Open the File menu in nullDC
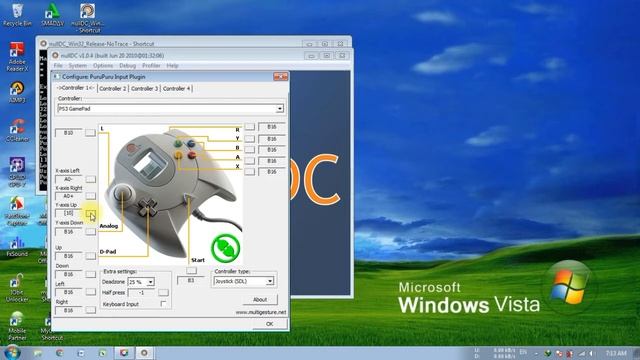Viewport: 640px width, 360px height. (x=58, y=66)
